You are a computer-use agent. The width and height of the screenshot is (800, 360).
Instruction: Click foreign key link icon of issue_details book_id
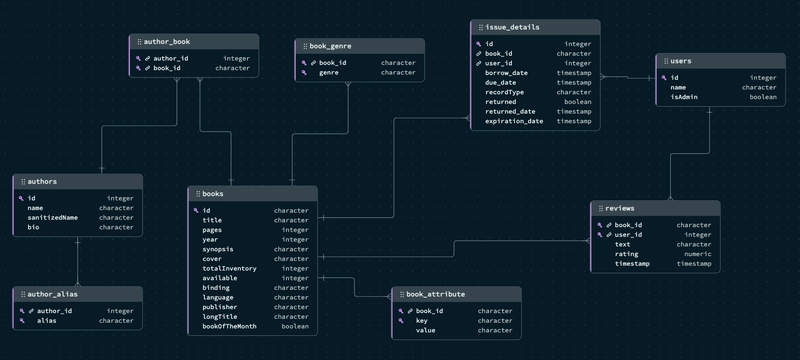coord(479,54)
